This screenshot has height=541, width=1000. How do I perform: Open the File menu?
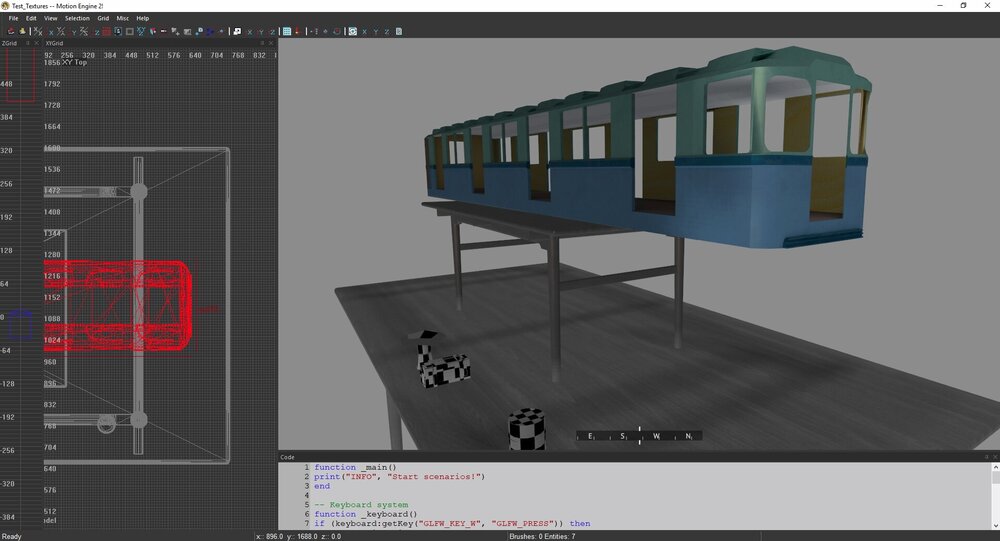[14, 18]
